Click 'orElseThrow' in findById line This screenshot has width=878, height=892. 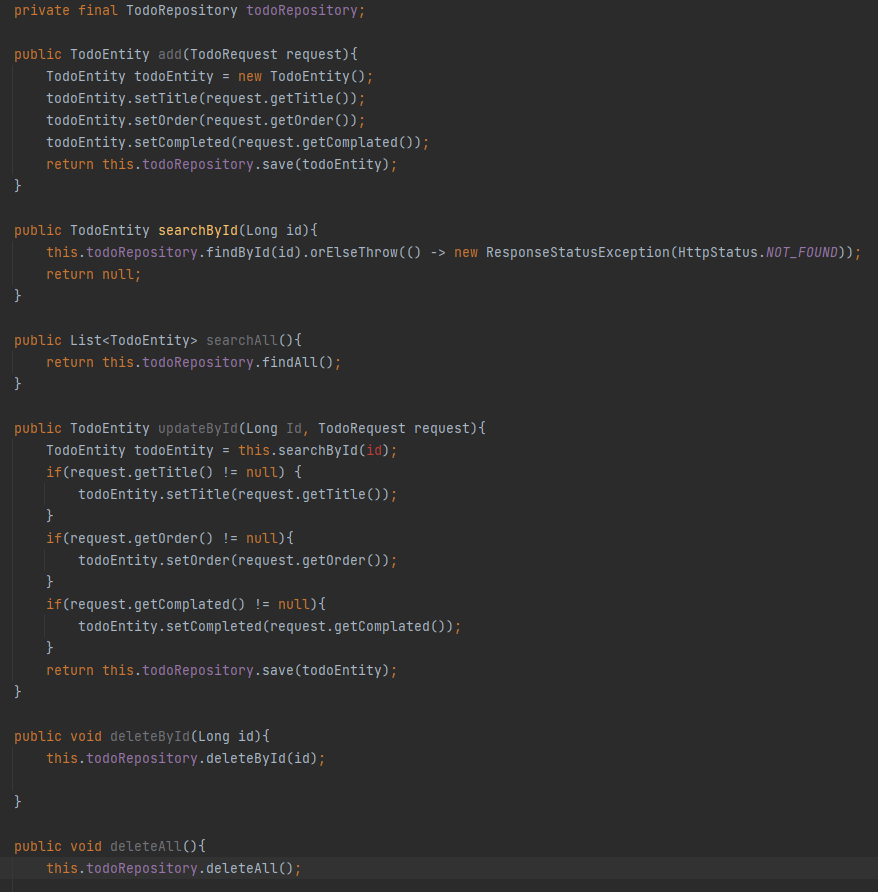click(x=353, y=252)
